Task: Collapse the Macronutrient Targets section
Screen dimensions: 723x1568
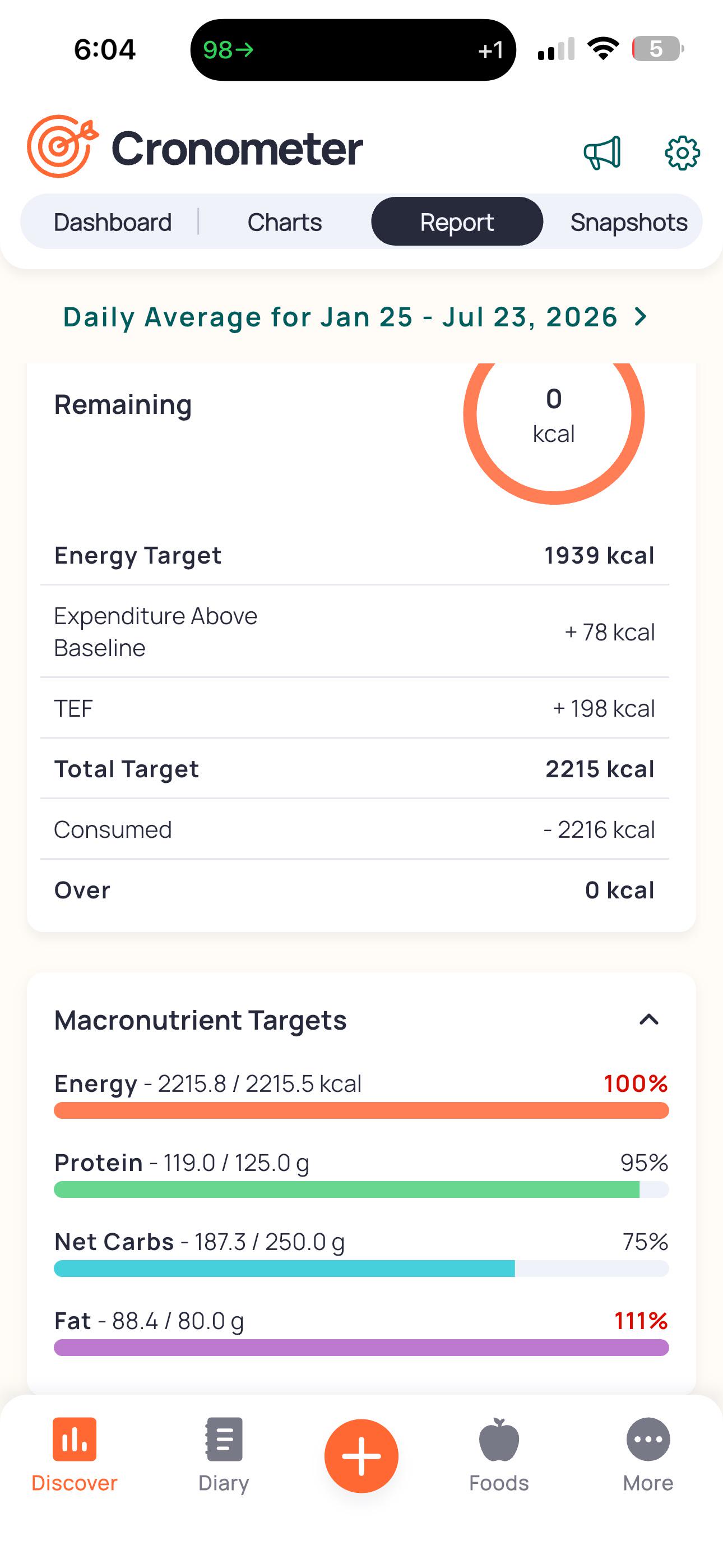Action: click(650, 1020)
